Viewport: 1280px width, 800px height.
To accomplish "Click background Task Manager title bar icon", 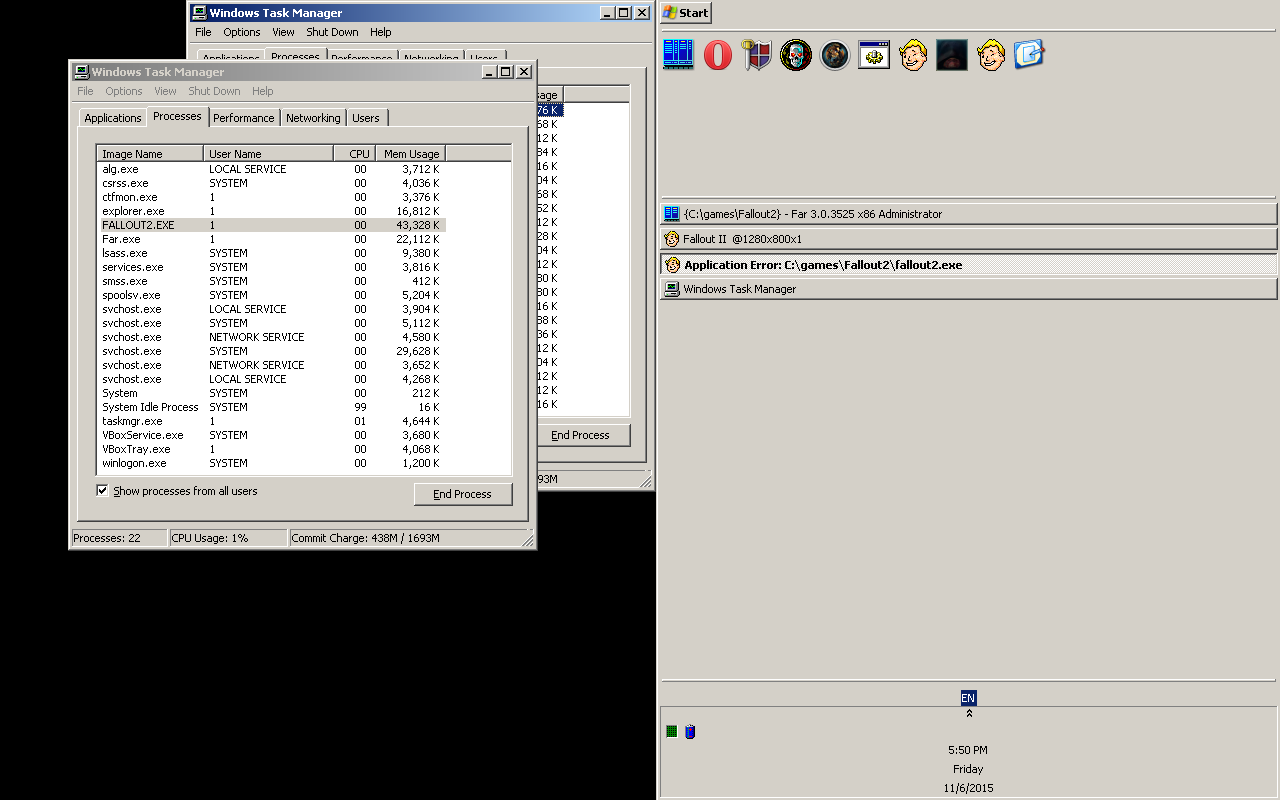I will [200, 13].
